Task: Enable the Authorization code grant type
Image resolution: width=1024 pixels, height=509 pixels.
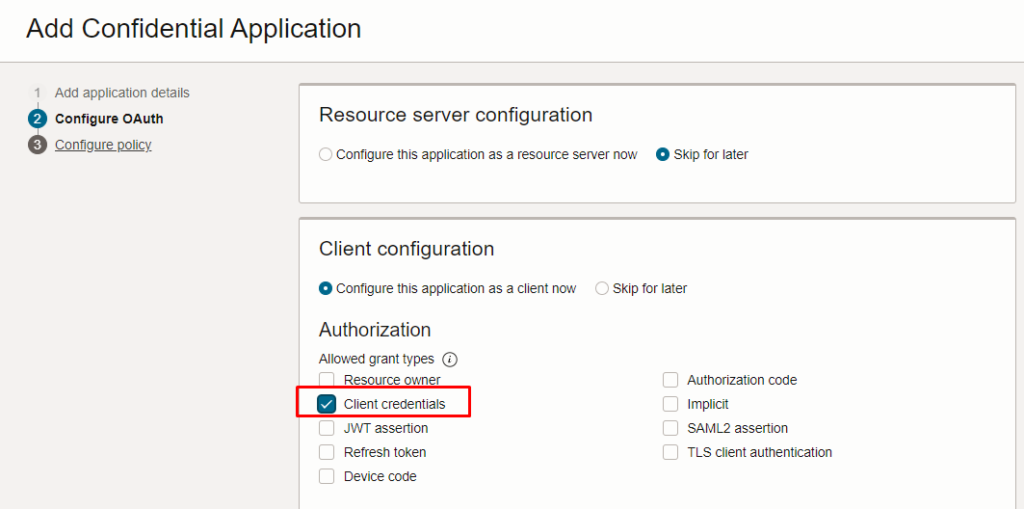Action: (671, 380)
